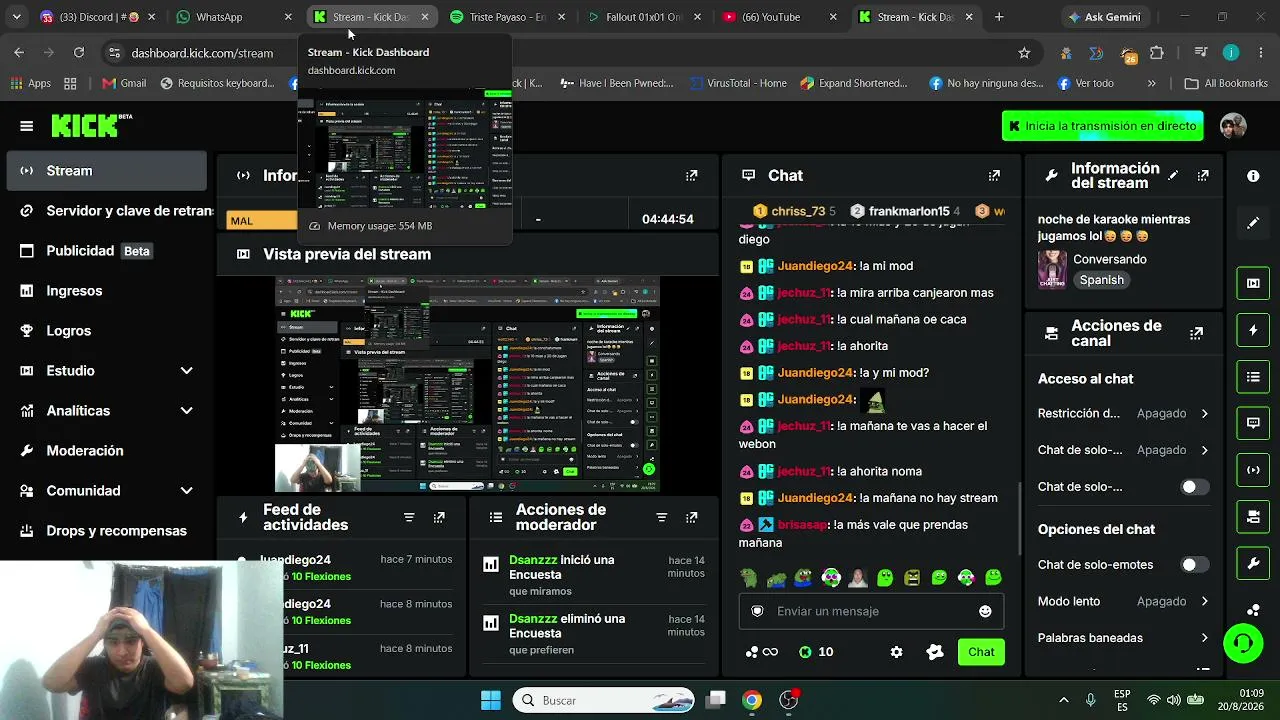1280x720 pixels.
Task: Click the Spanish language tag
Action: point(1102,280)
